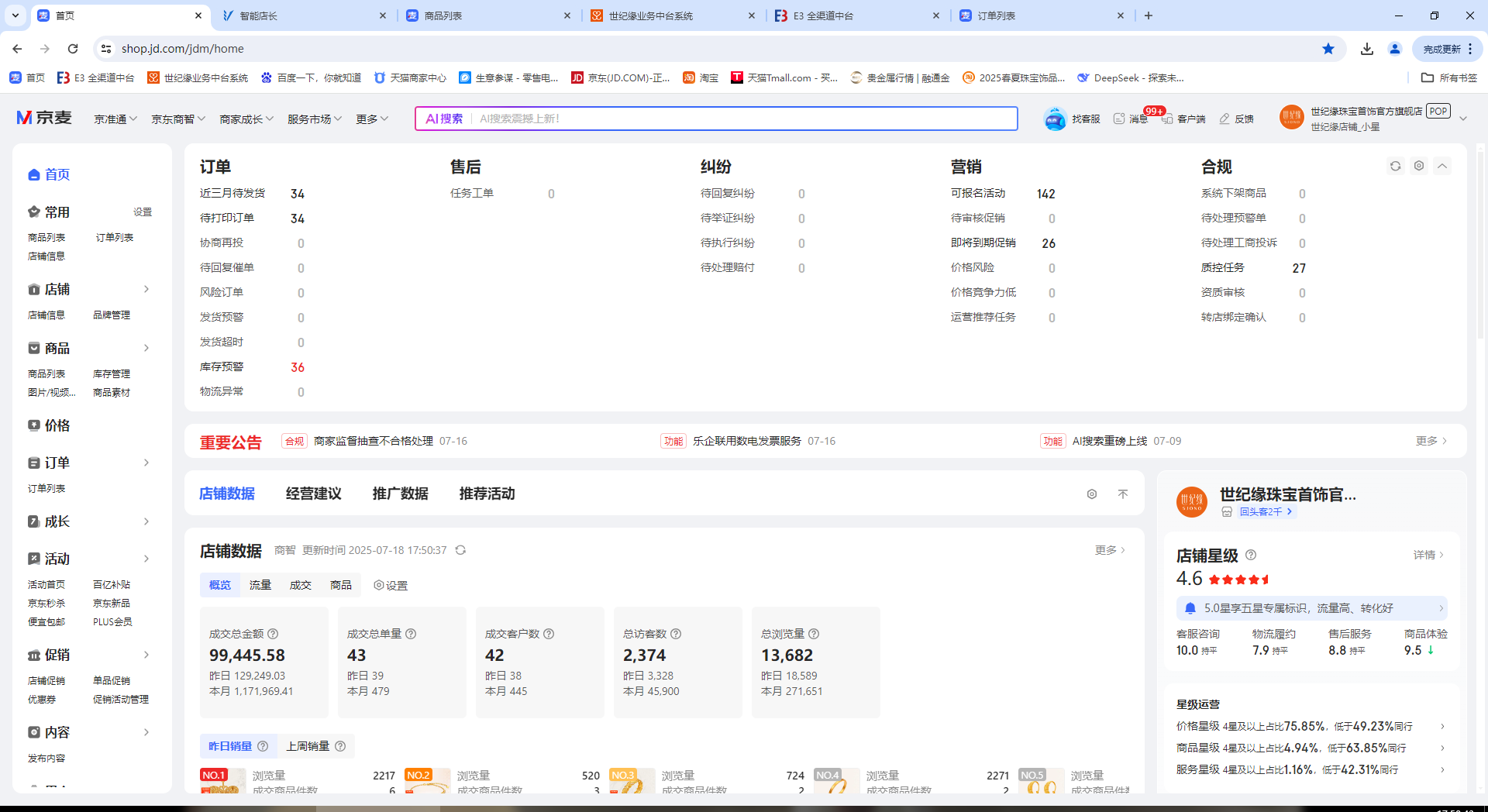The width and height of the screenshot is (1488, 812).
Task: Click 详情 link beside 店铺星级
Action: 1428,555
